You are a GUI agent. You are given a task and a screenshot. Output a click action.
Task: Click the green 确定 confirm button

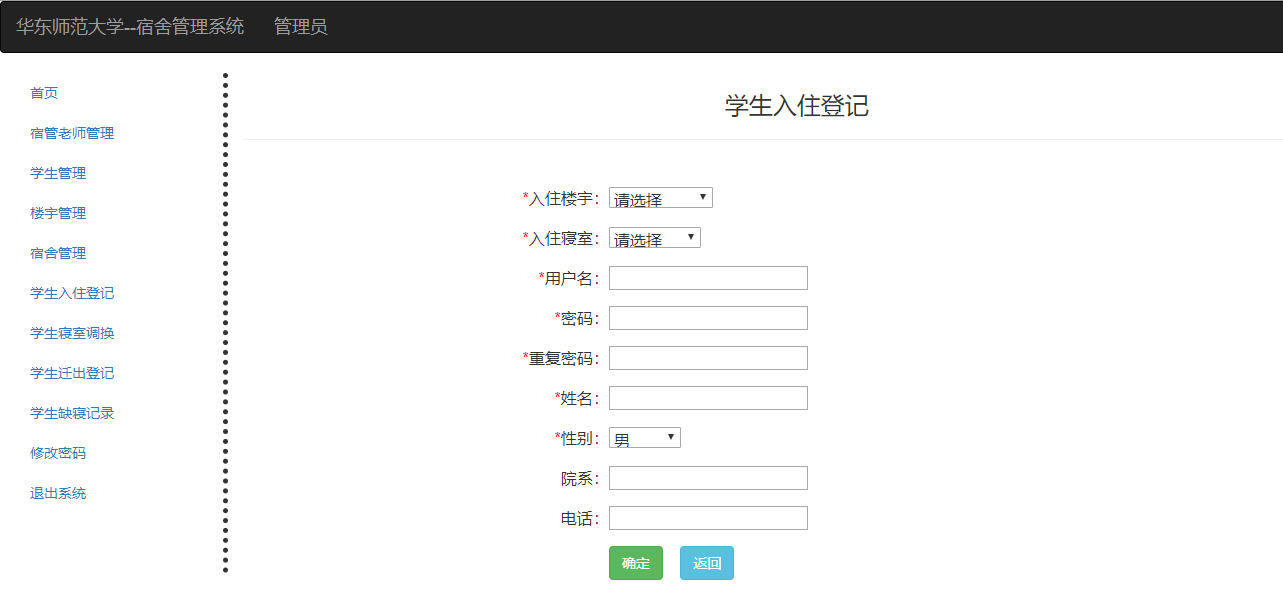pos(636,563)
